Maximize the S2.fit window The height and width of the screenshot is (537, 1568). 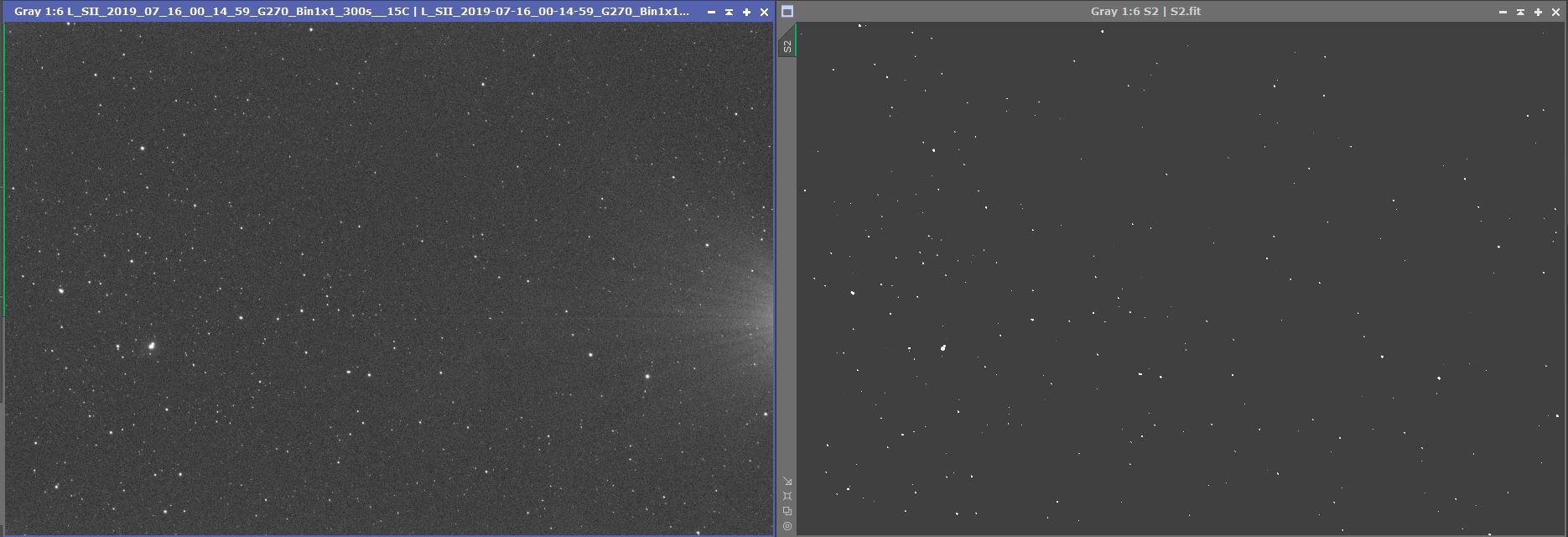pos(1538,12)
